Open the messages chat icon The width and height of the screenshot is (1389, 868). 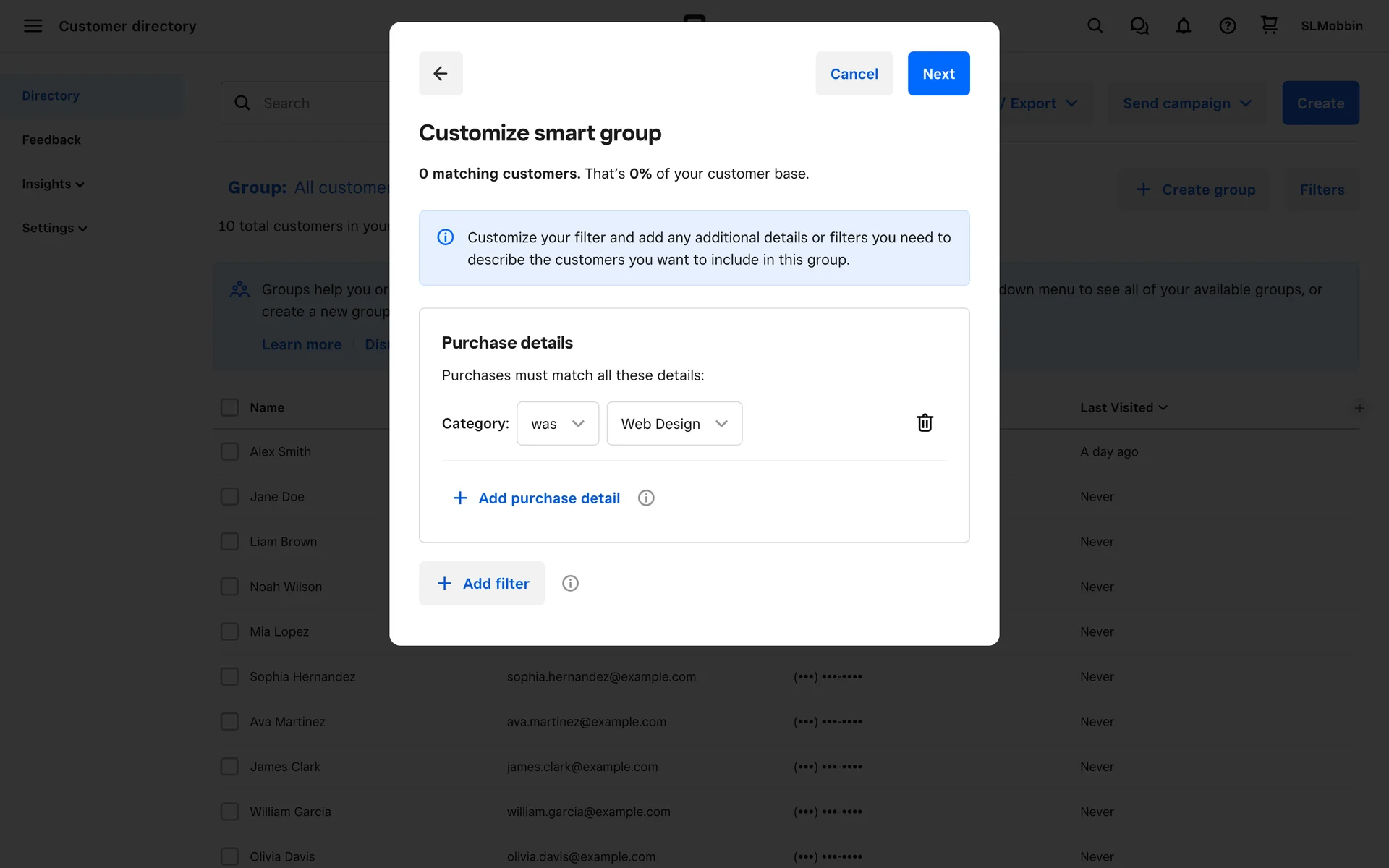click(1139, 26)
